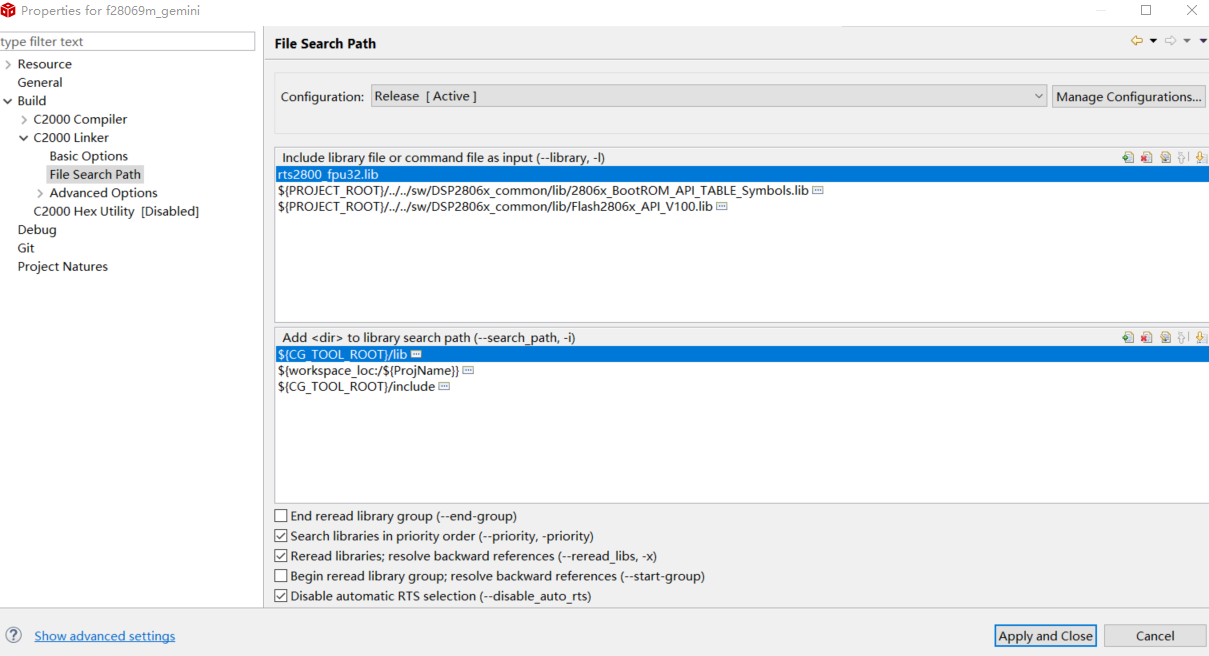Click the Apply and Close button
This screenshot has width=1209, height=656.
coord(1046,636)
